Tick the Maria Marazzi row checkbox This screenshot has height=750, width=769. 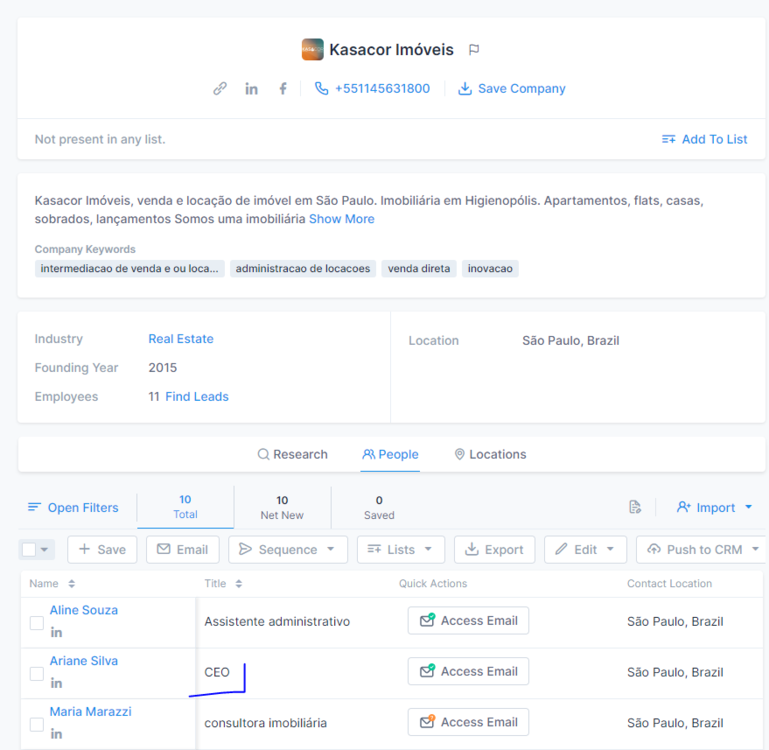coord(37,724)
